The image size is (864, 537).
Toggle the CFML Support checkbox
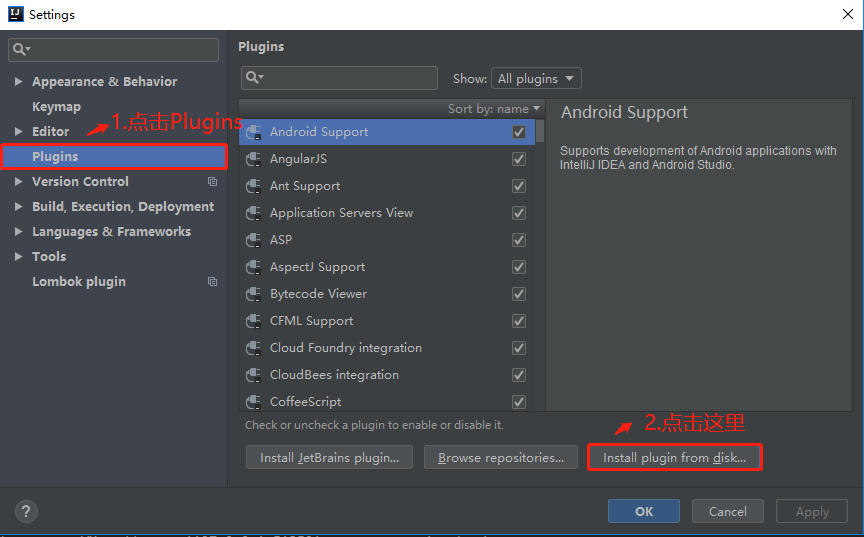click(x=519, y=321)
